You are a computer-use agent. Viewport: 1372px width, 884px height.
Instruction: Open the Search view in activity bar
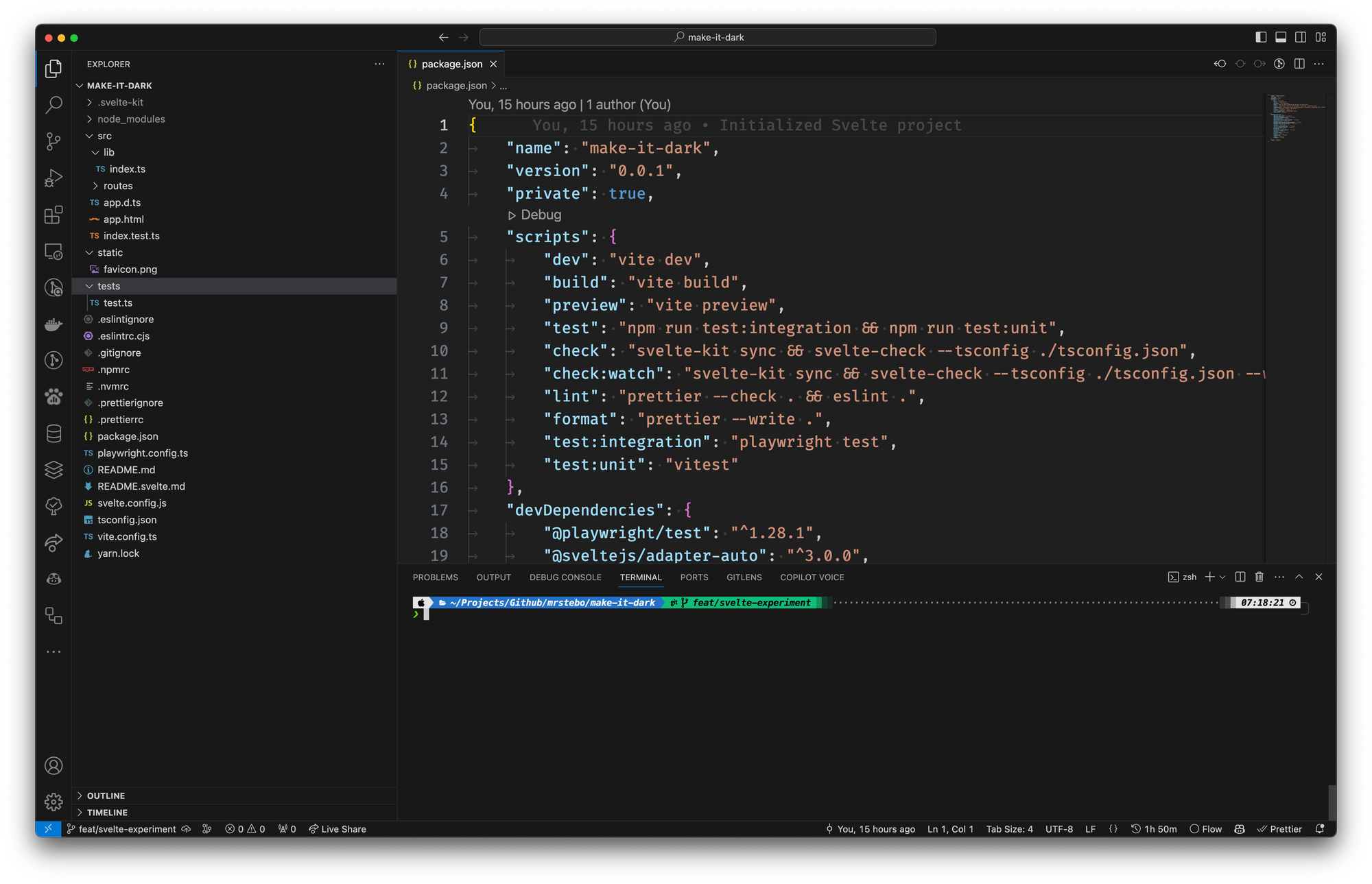click(x=54, y=105)
